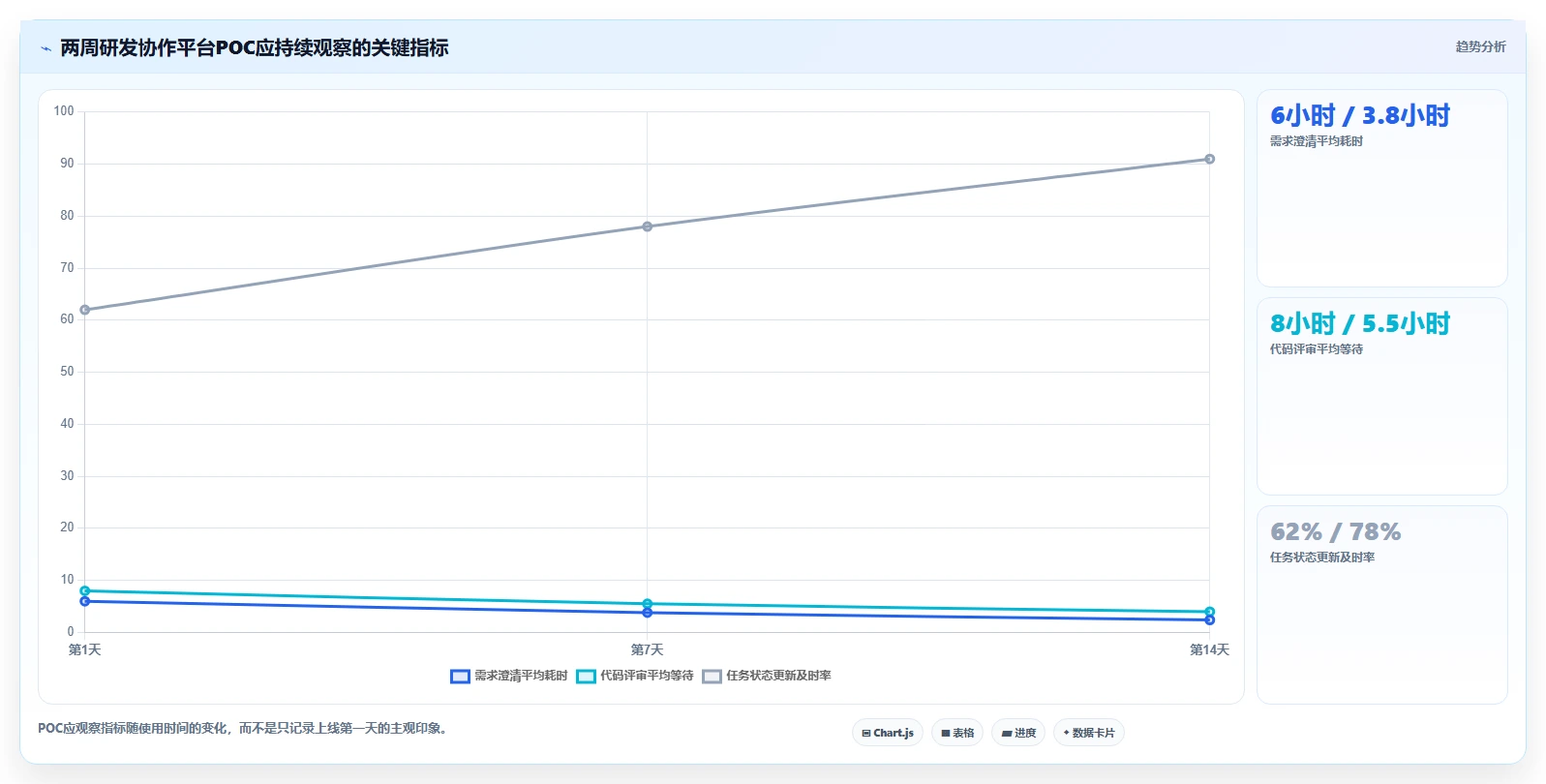1546x784 pixels.
Task: Click the 第14天 x-axis label
Action: tap(1210, 649)
